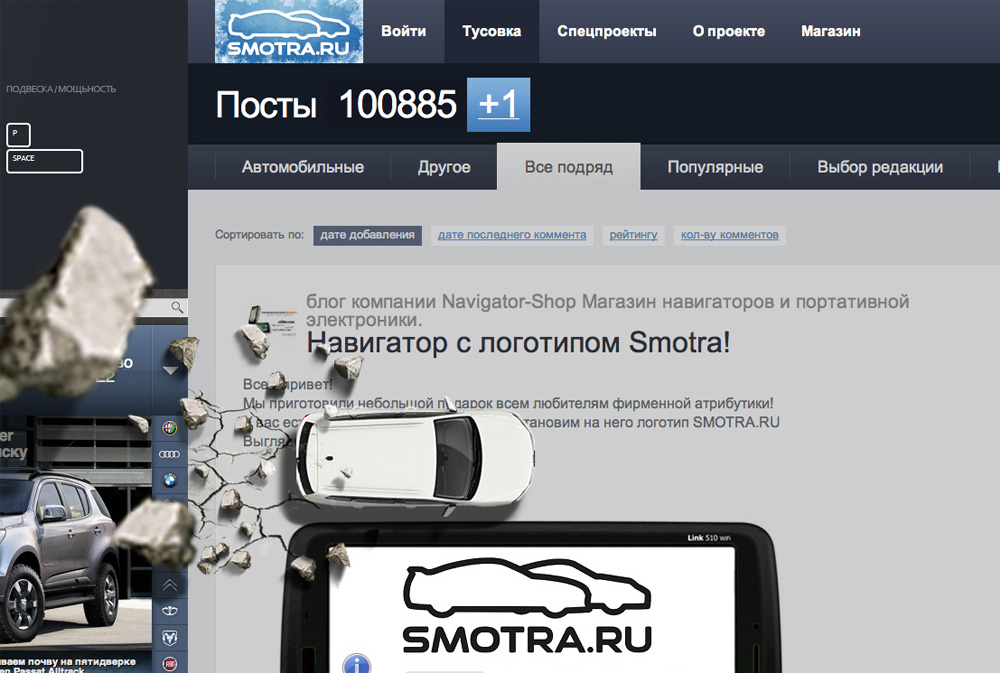Select the Audi rings brand icon

pyautogui.click(x=170, y=454)
